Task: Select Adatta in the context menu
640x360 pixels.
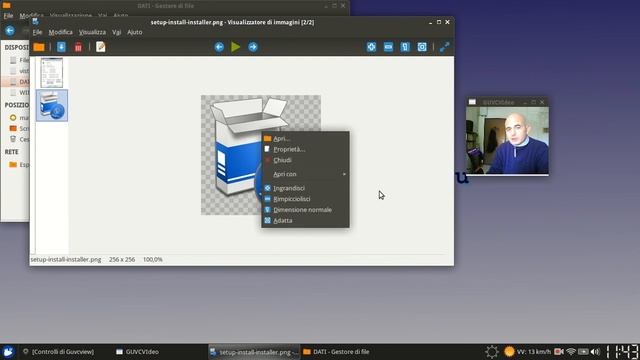Action: 305,220
